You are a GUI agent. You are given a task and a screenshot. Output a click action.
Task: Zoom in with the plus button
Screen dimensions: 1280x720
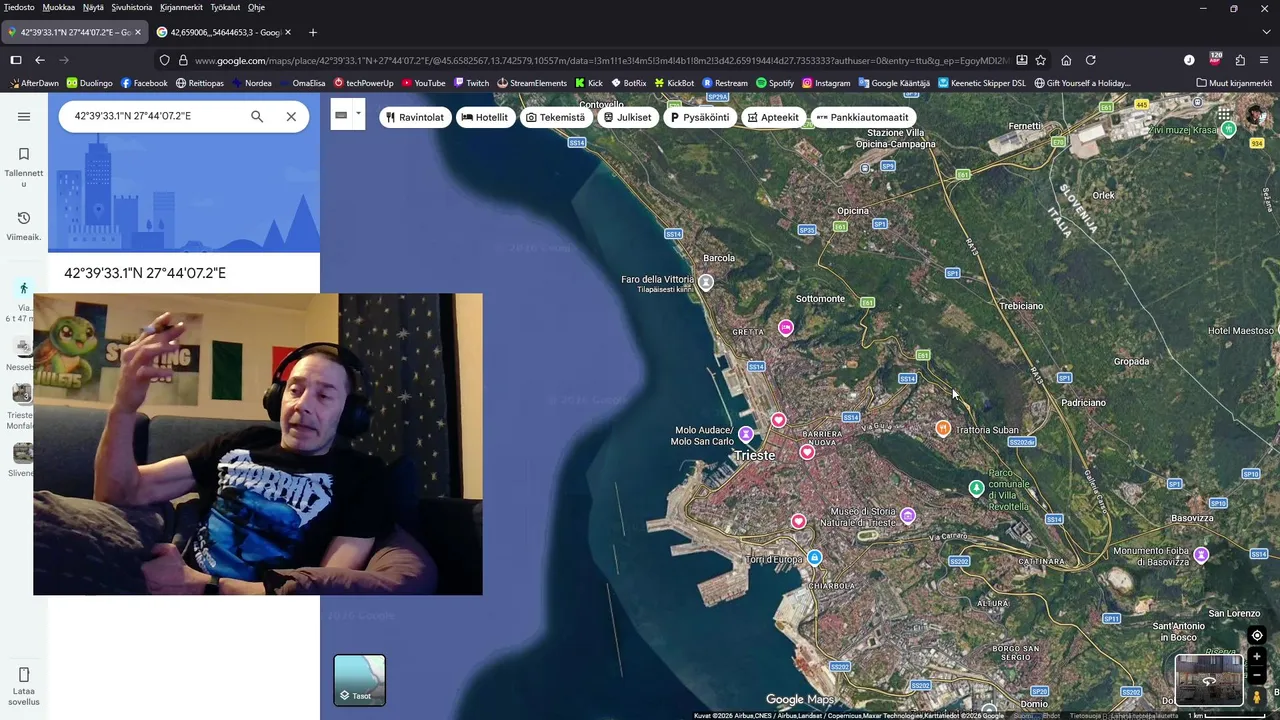click(1257, 657)
